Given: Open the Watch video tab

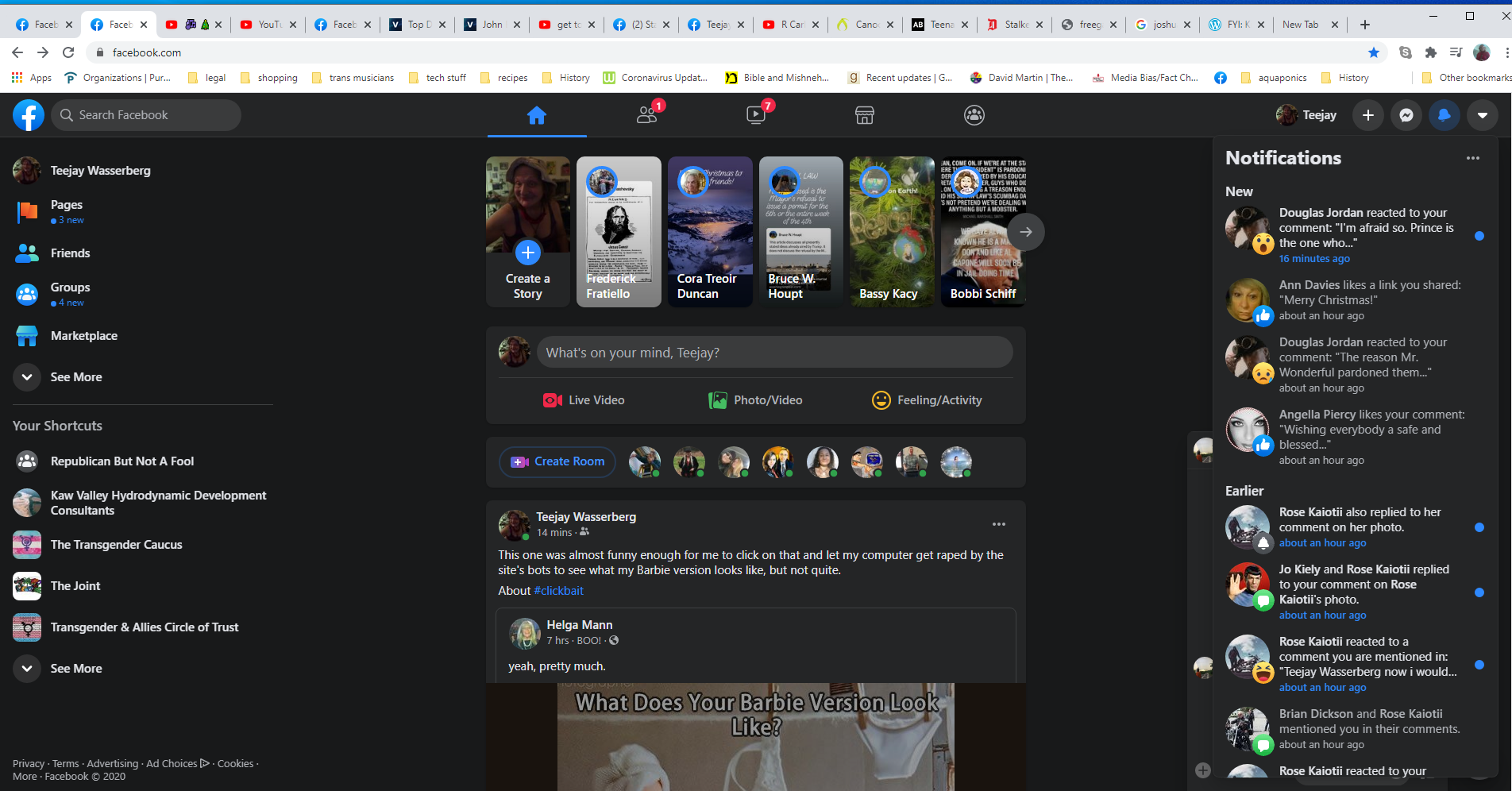Looking at the screenshot, I should [756, 115].
